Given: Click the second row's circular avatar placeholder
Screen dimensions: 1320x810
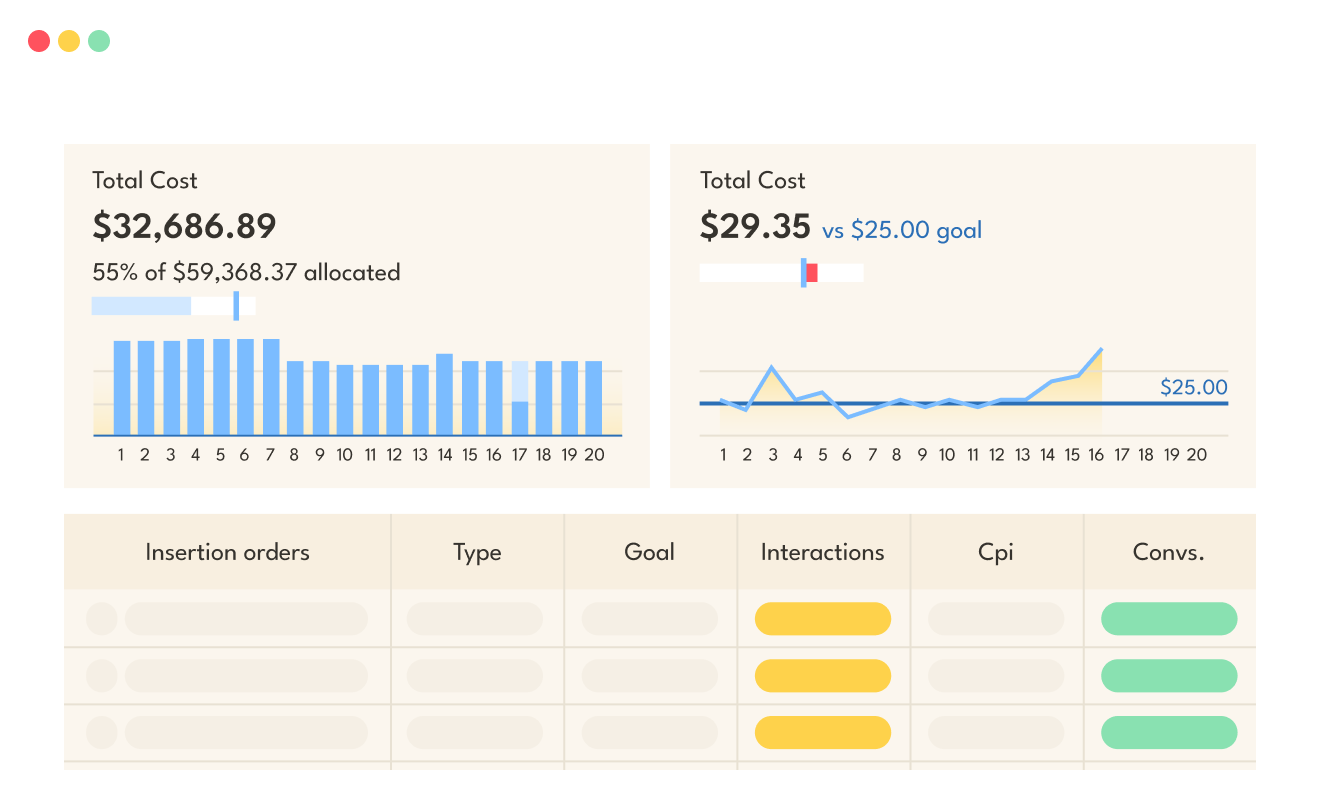Looking at the screenshot, I should tap(102, 676).
